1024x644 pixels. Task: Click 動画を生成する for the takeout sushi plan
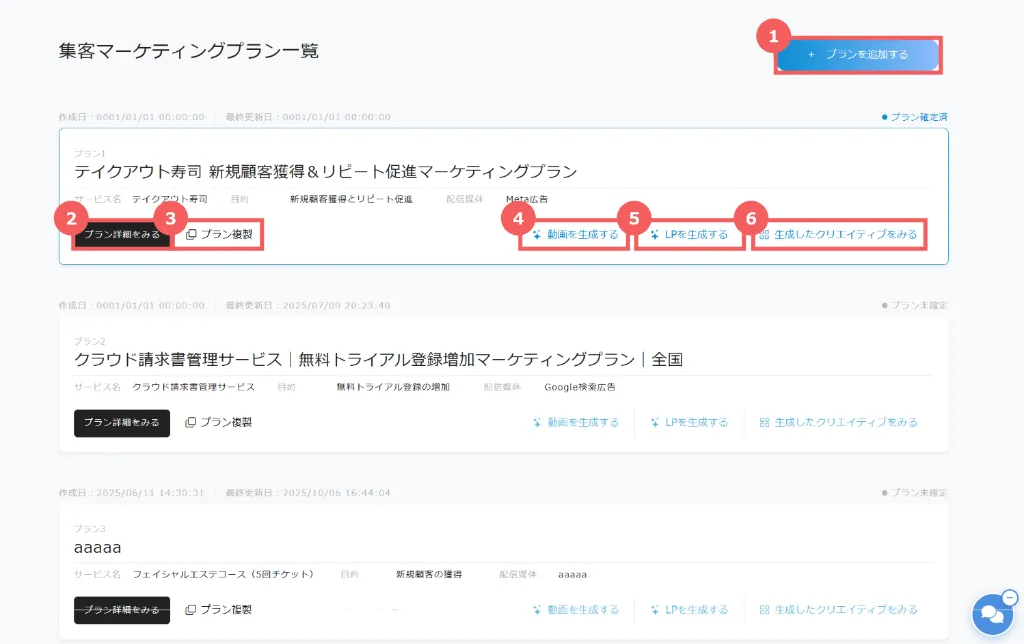coord(575,235)
